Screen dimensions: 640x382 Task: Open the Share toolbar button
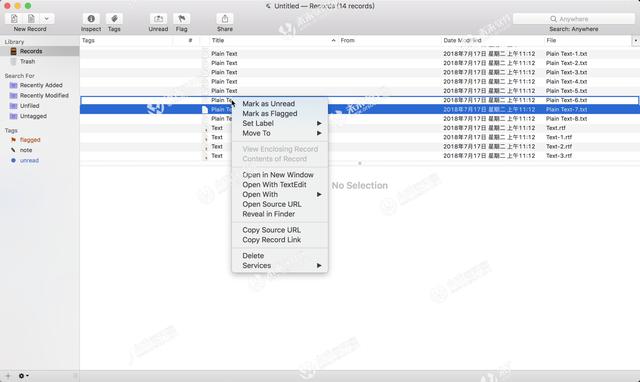click(x=225, y=19)
